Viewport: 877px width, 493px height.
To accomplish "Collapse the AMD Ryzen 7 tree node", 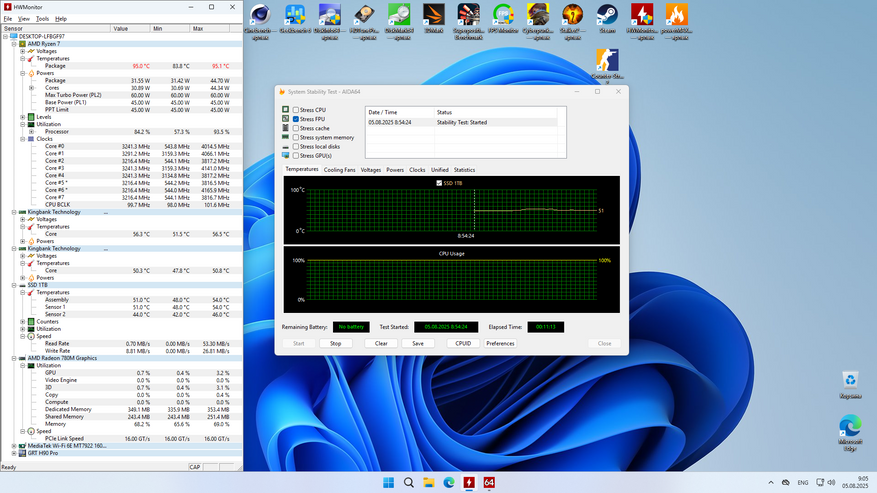I will [14, 44].
